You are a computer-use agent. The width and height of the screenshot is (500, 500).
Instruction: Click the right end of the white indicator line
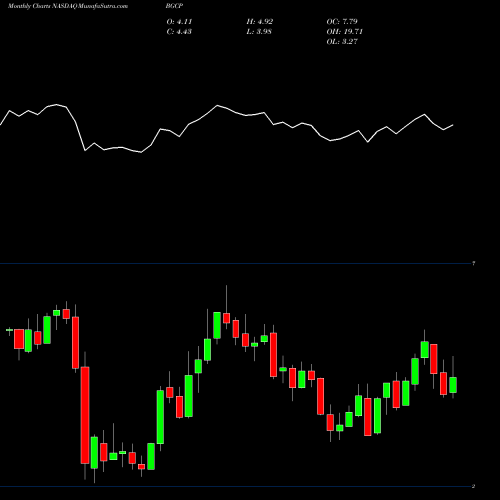click(x=453, y=125)
